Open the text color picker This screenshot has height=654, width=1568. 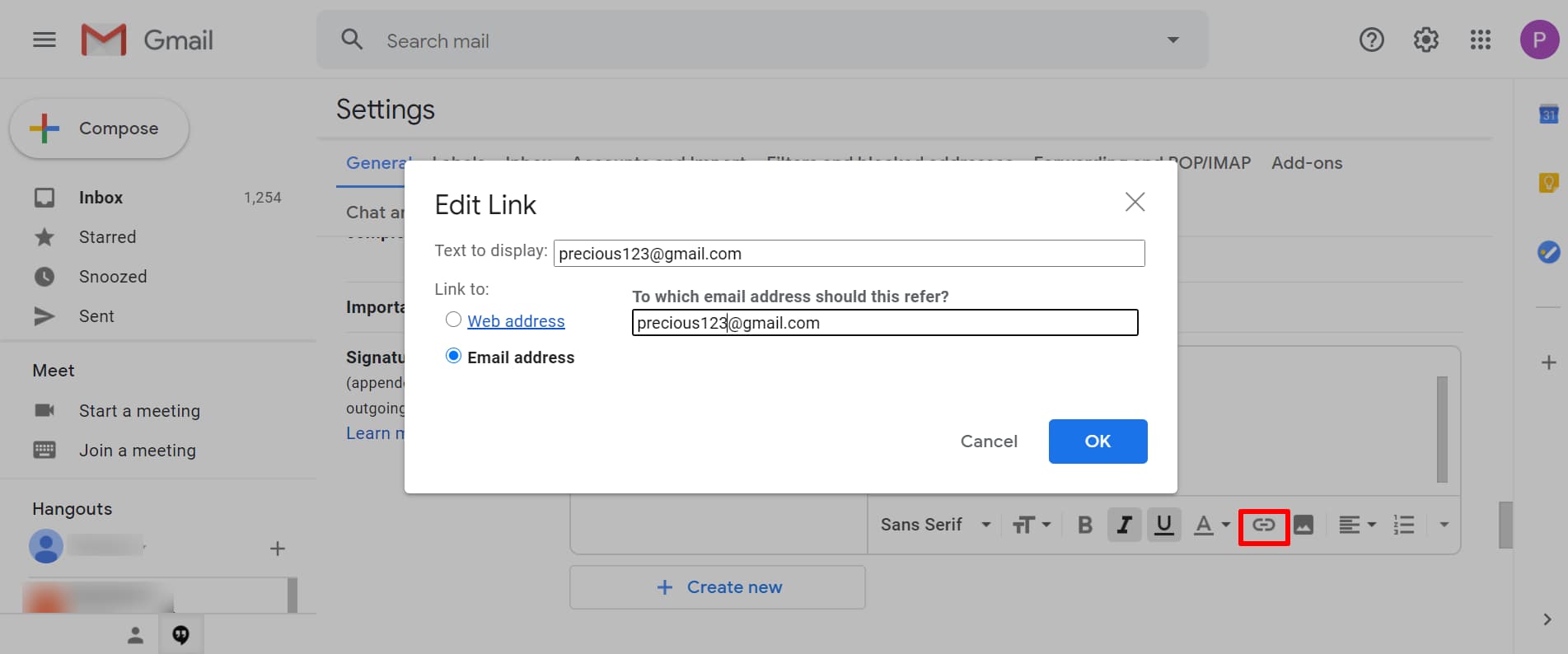tap(1212, 525)
